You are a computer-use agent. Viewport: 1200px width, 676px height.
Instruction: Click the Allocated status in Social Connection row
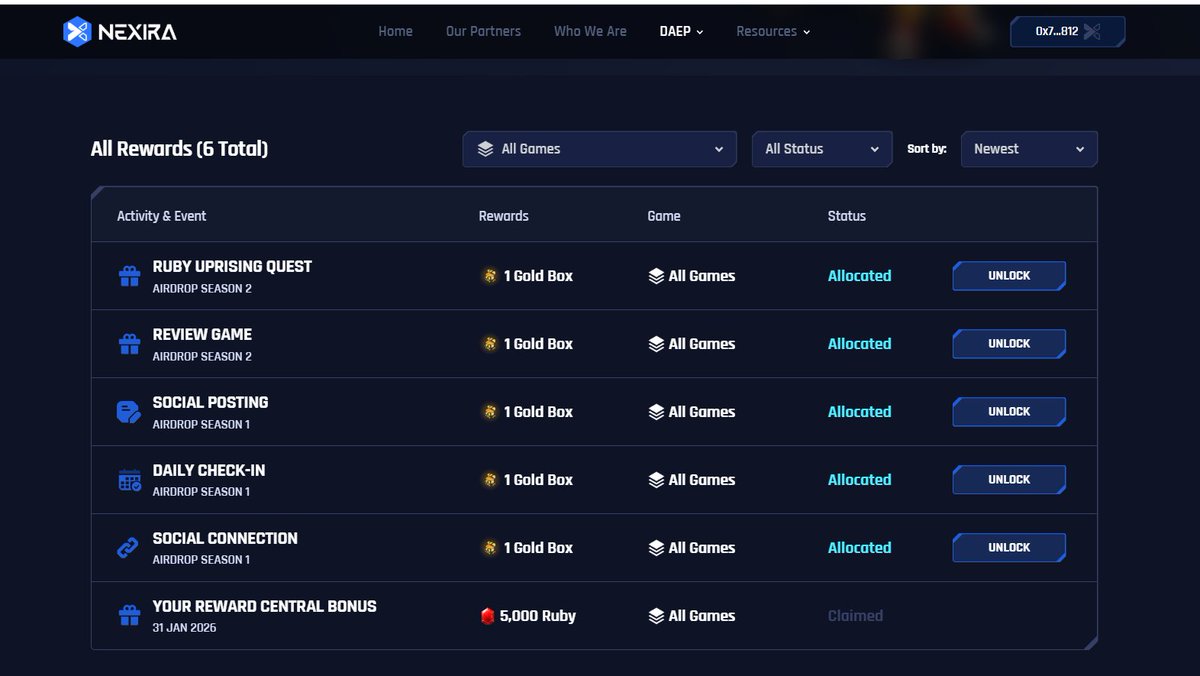[859, 548]
